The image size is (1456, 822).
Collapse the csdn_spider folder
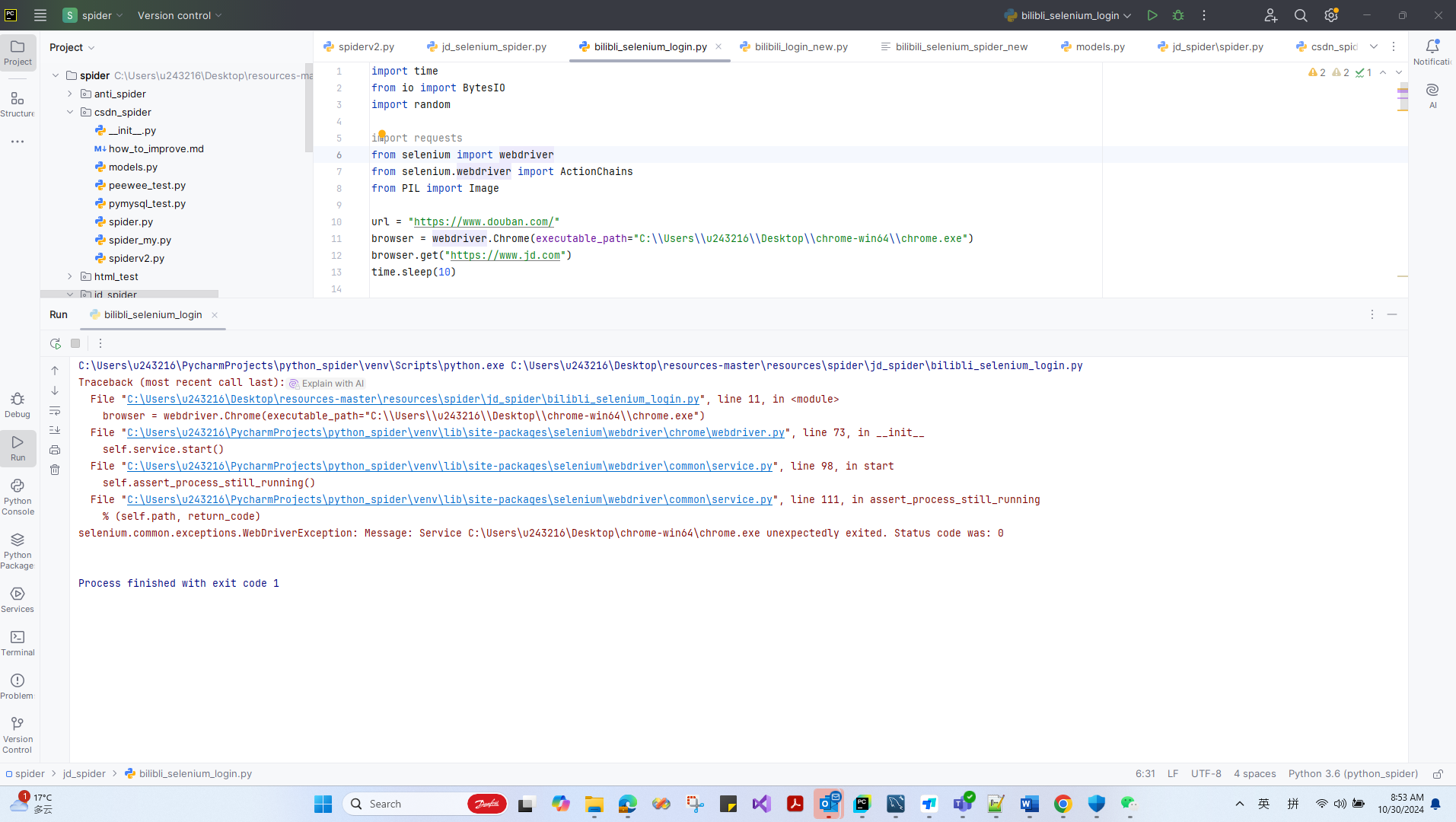pyautogui.click(x=70, y=112)
